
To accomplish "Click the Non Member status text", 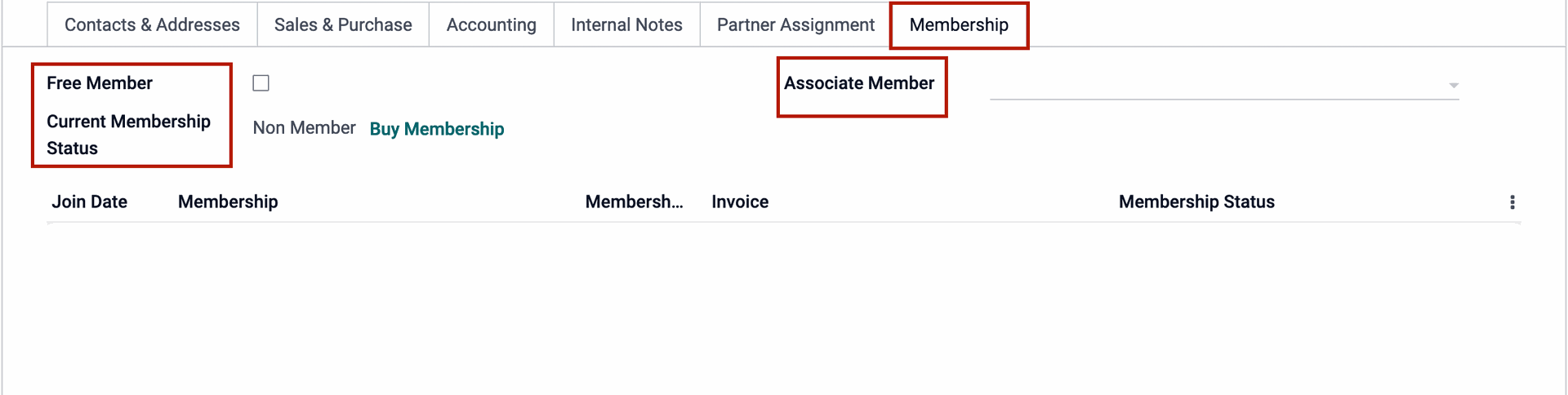I will (x=304, y=128).
